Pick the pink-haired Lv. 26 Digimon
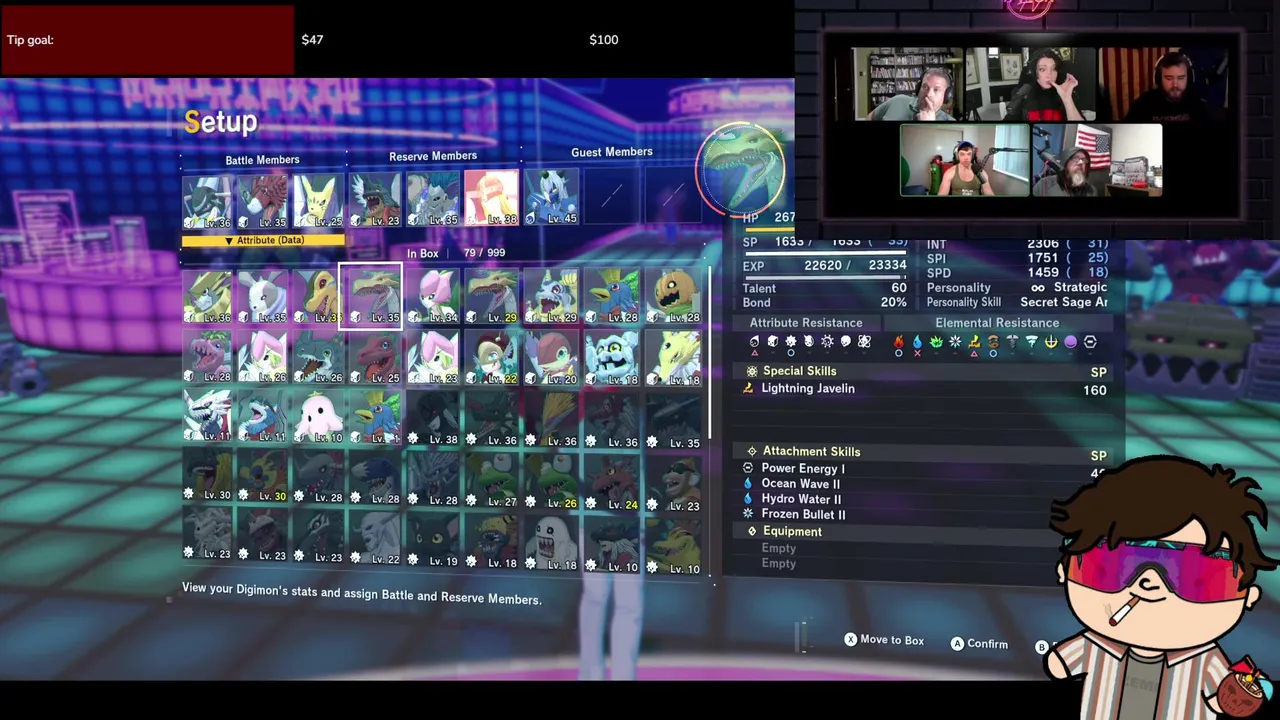 (x=263, y=358)
